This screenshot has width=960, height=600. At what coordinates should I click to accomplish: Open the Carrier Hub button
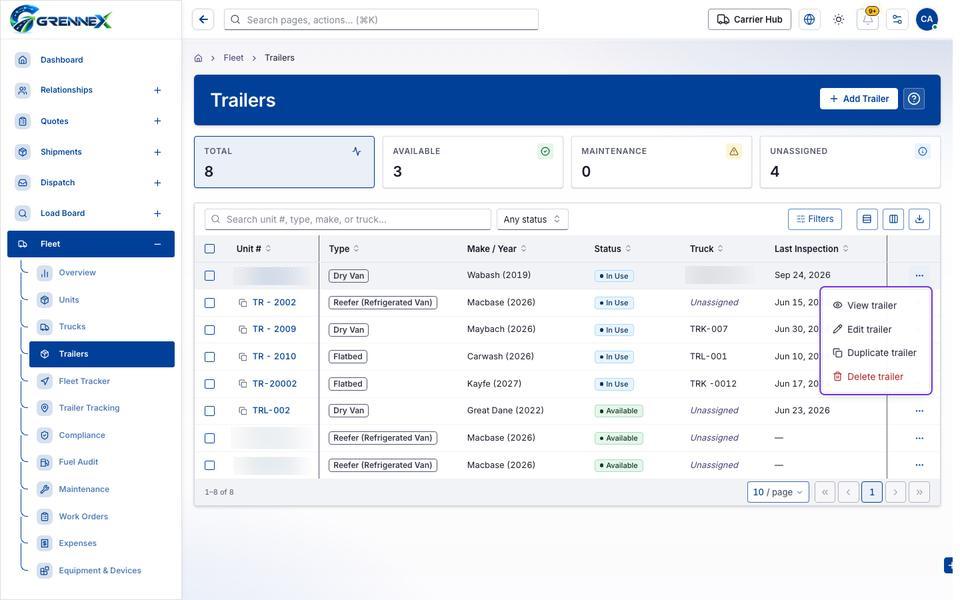[x=749, y=20]
